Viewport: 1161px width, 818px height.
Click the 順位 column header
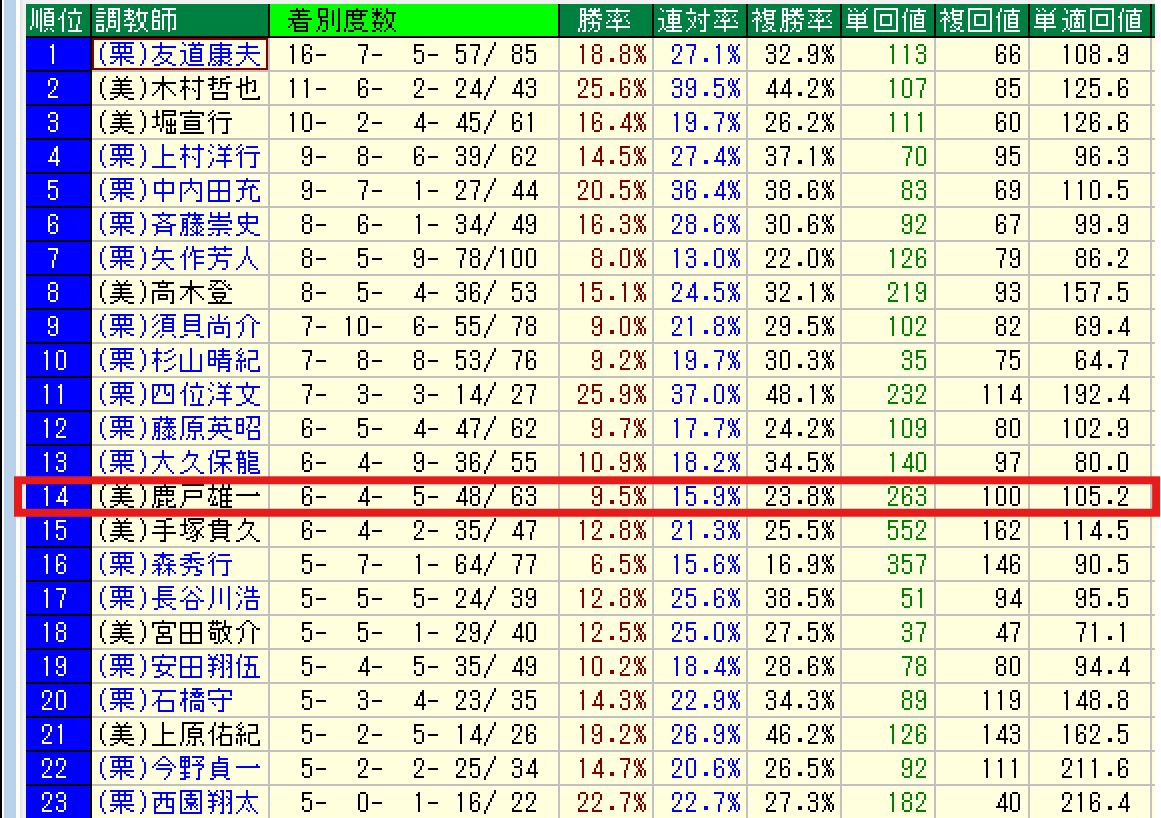point(57,20)
